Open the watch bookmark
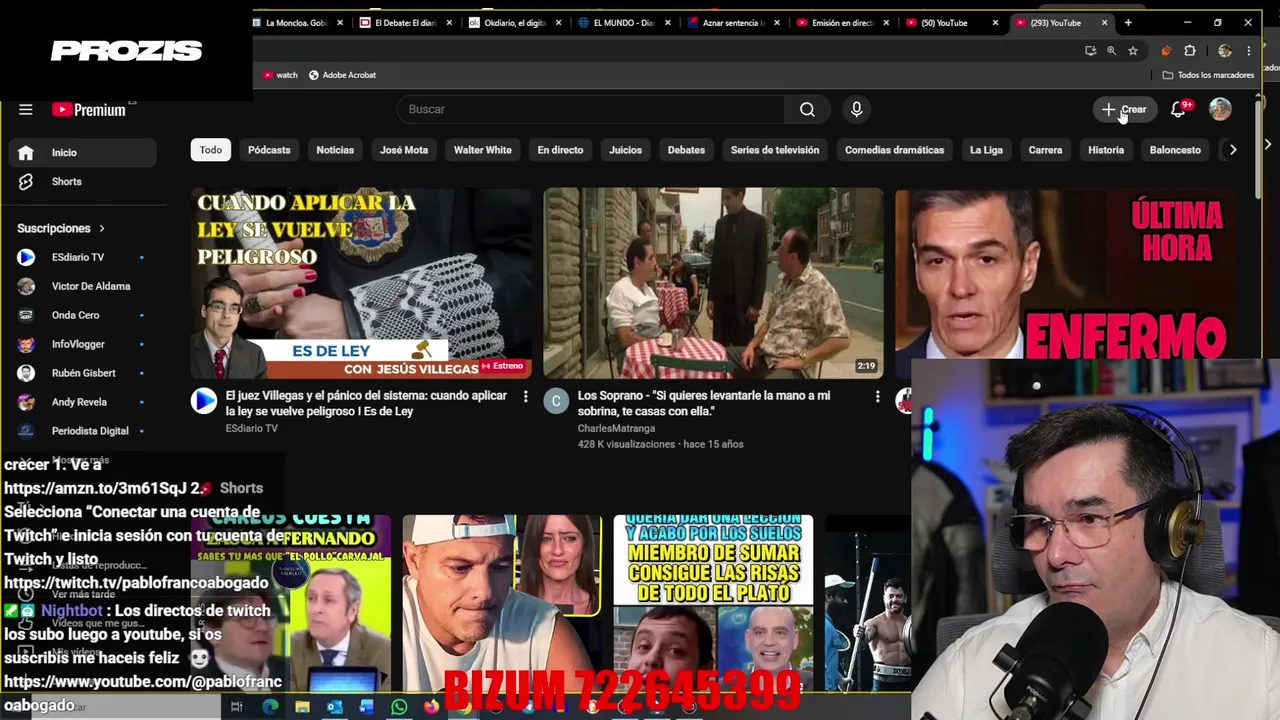The width and height of the screenshot is (1280, 720). (x=280, y=75)
